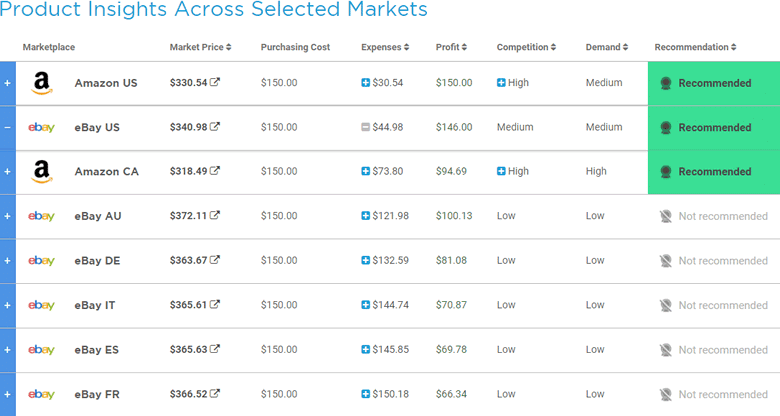The width and height of the screenshot is (780, 416).
Task: Click the Amazon CA logo icon
Action: (x=42, y=172)
